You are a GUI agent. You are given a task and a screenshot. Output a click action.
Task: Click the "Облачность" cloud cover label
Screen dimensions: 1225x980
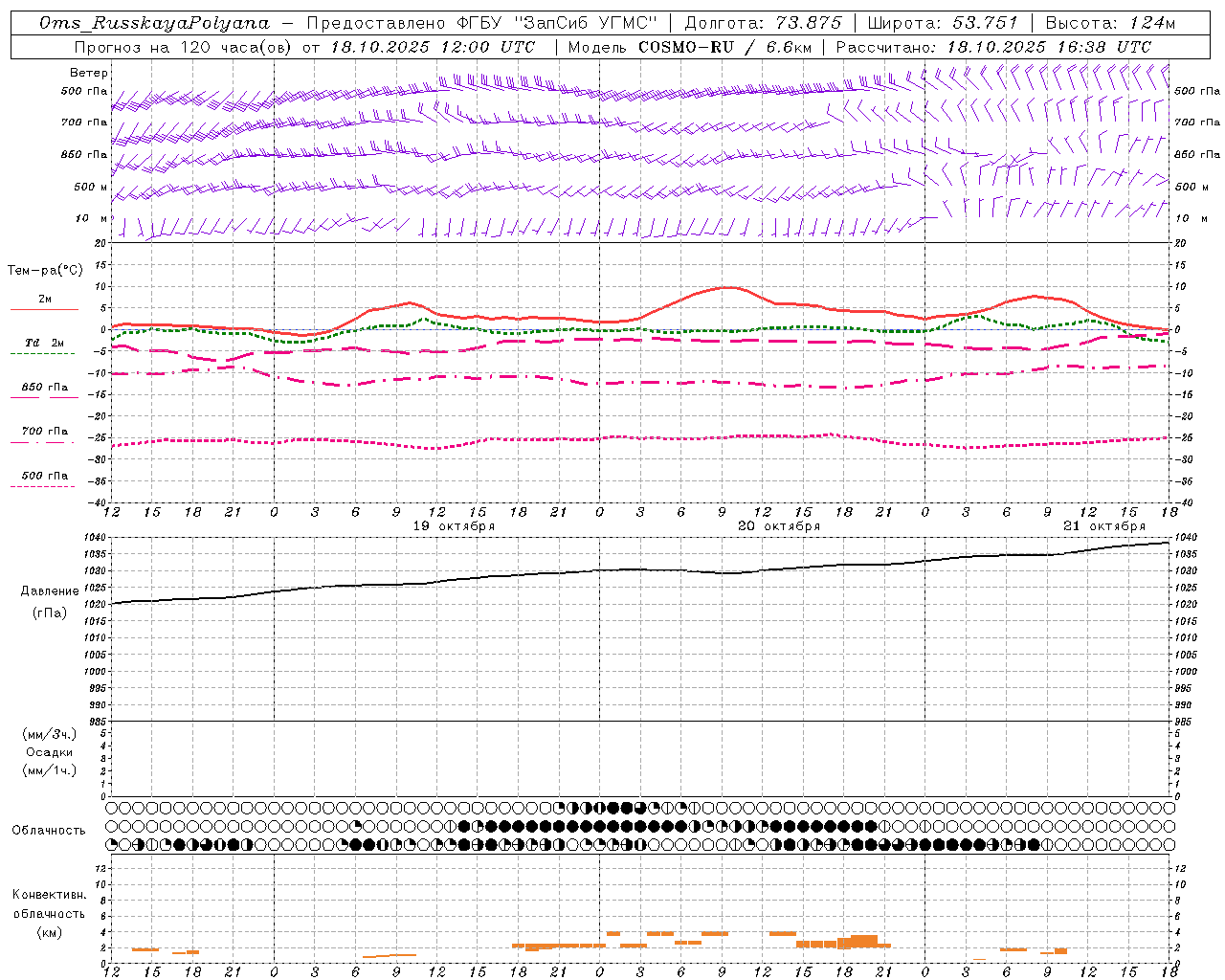(49, 830)
